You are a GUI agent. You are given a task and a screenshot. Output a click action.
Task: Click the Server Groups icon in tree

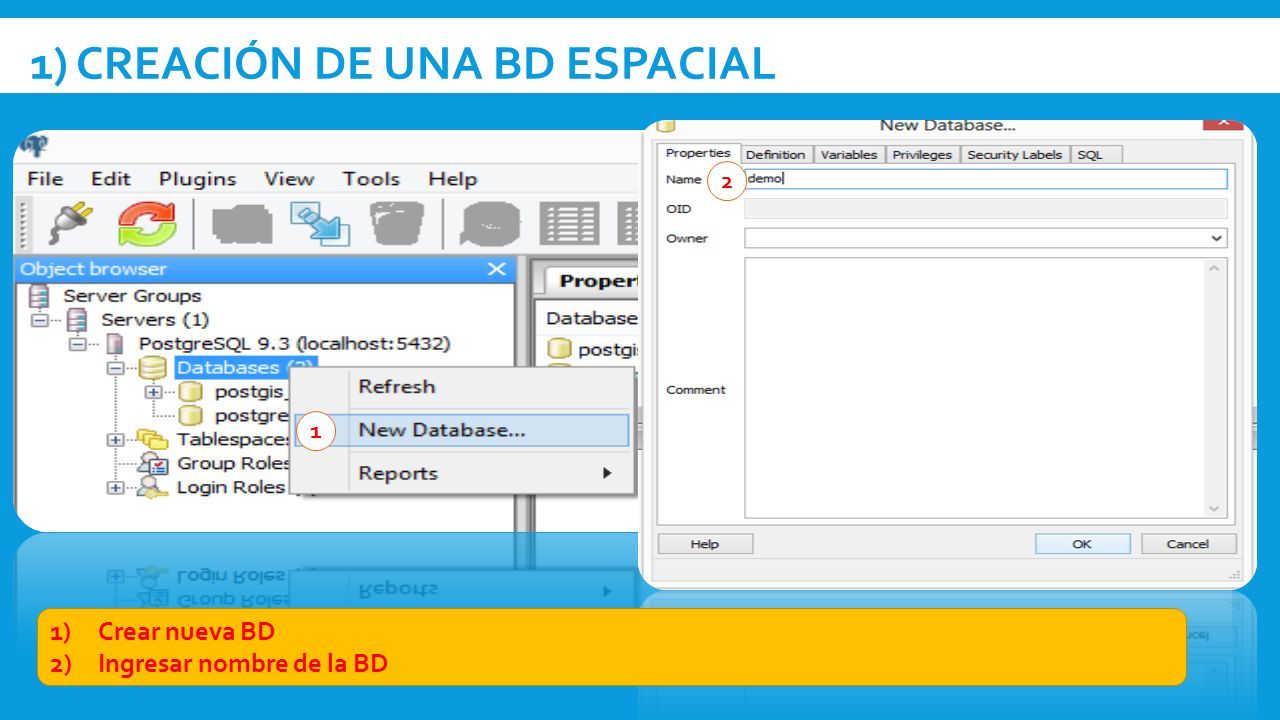click(x=39, y=296)
